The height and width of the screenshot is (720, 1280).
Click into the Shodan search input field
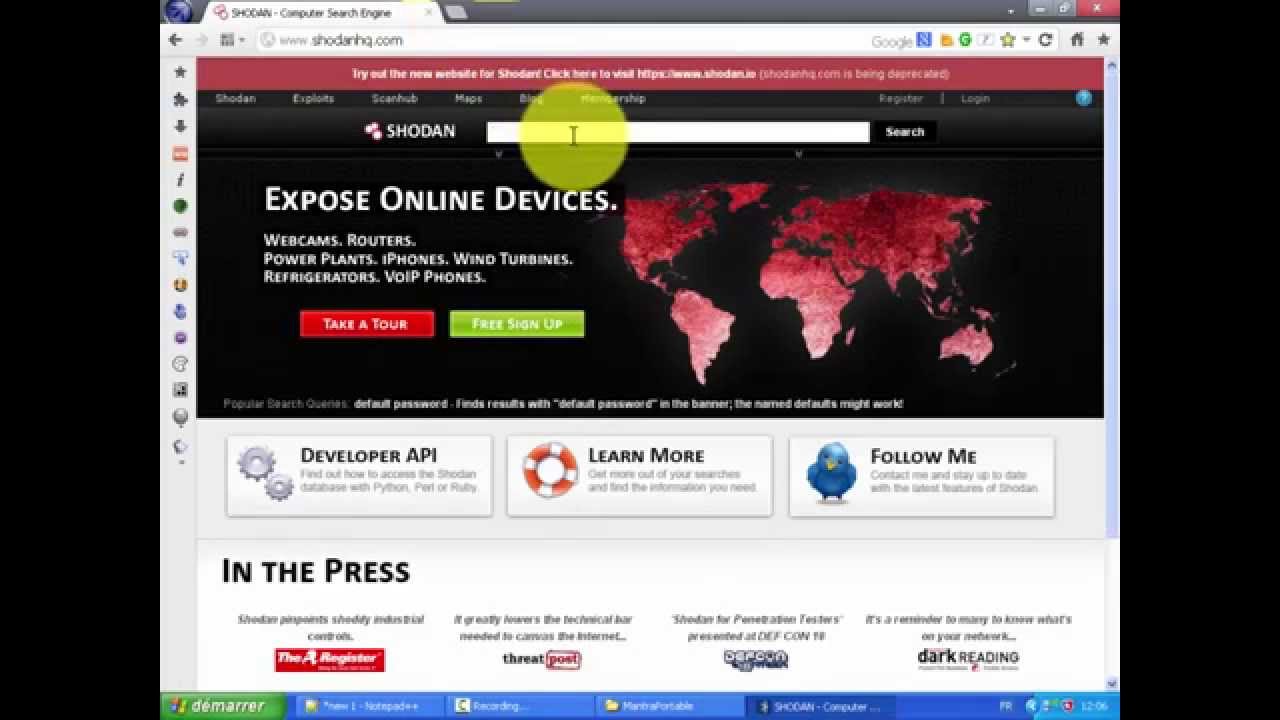pos(678,131)
